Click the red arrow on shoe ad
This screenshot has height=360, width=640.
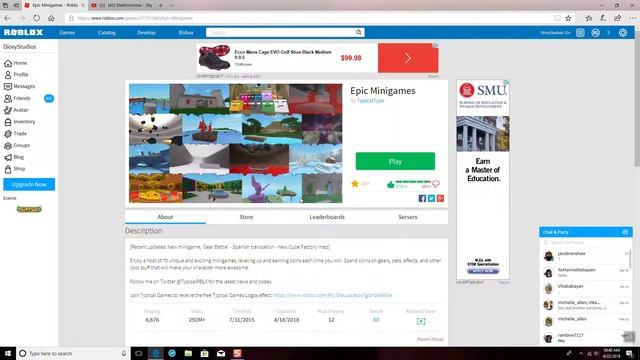[408, 58]
